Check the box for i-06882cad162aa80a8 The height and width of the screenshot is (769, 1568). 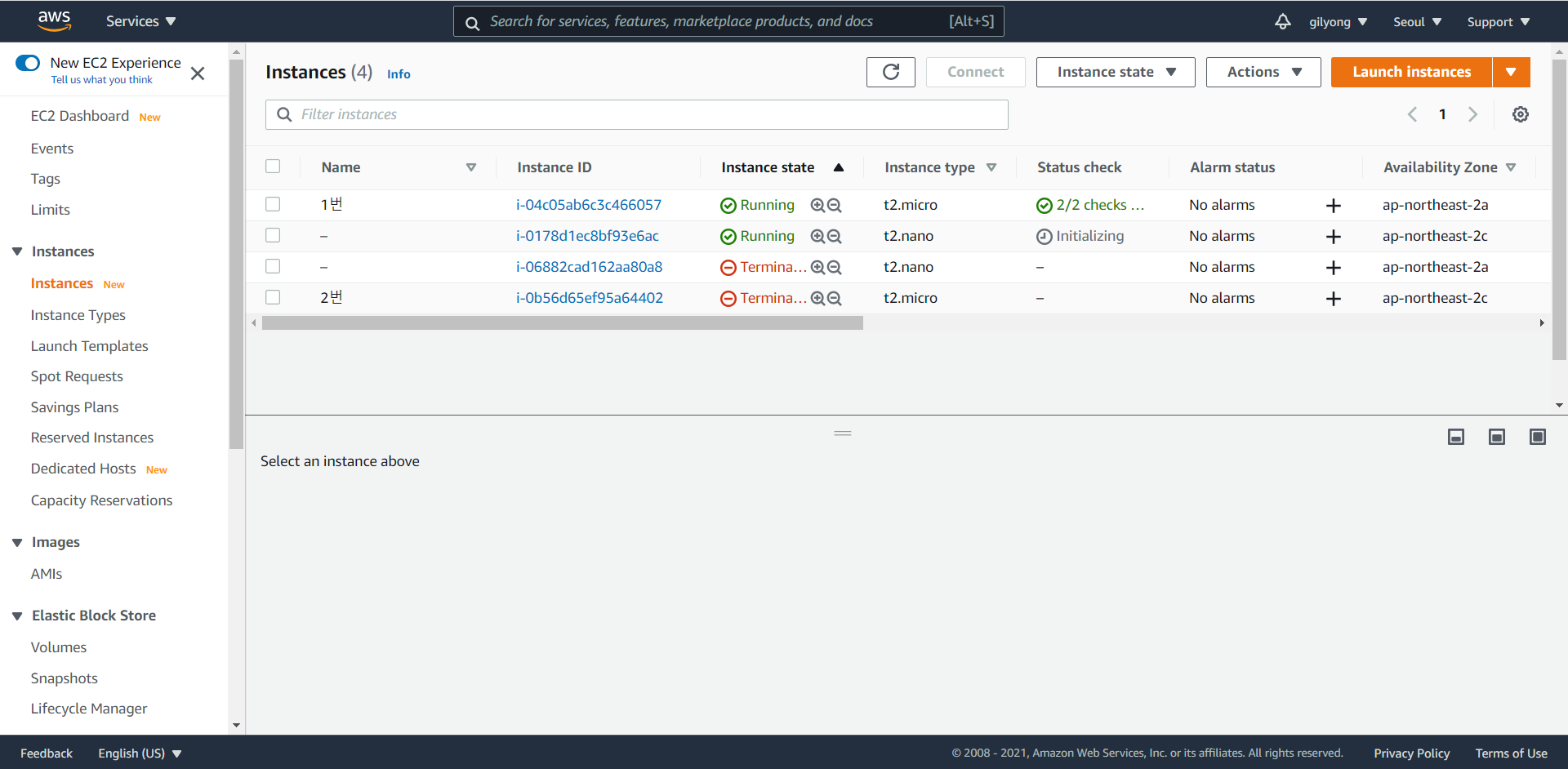(x=273, y=266)
